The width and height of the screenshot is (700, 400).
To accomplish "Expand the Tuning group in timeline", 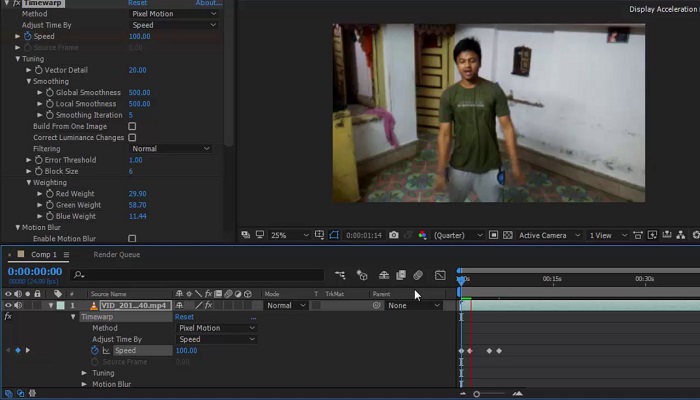I will pyautogui.click(x=85, y=373).
